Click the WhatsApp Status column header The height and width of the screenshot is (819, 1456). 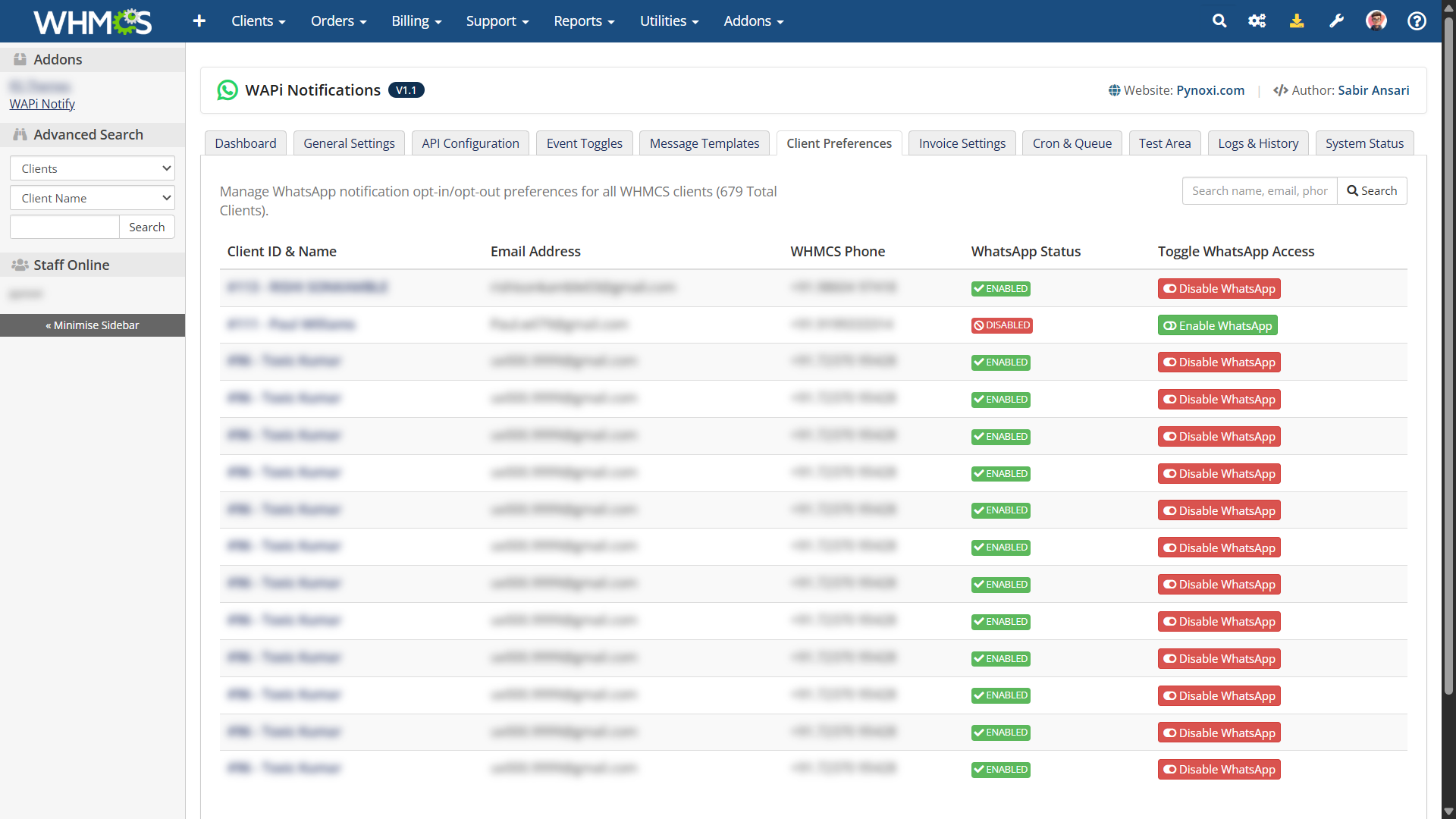tap(1025, 252)
